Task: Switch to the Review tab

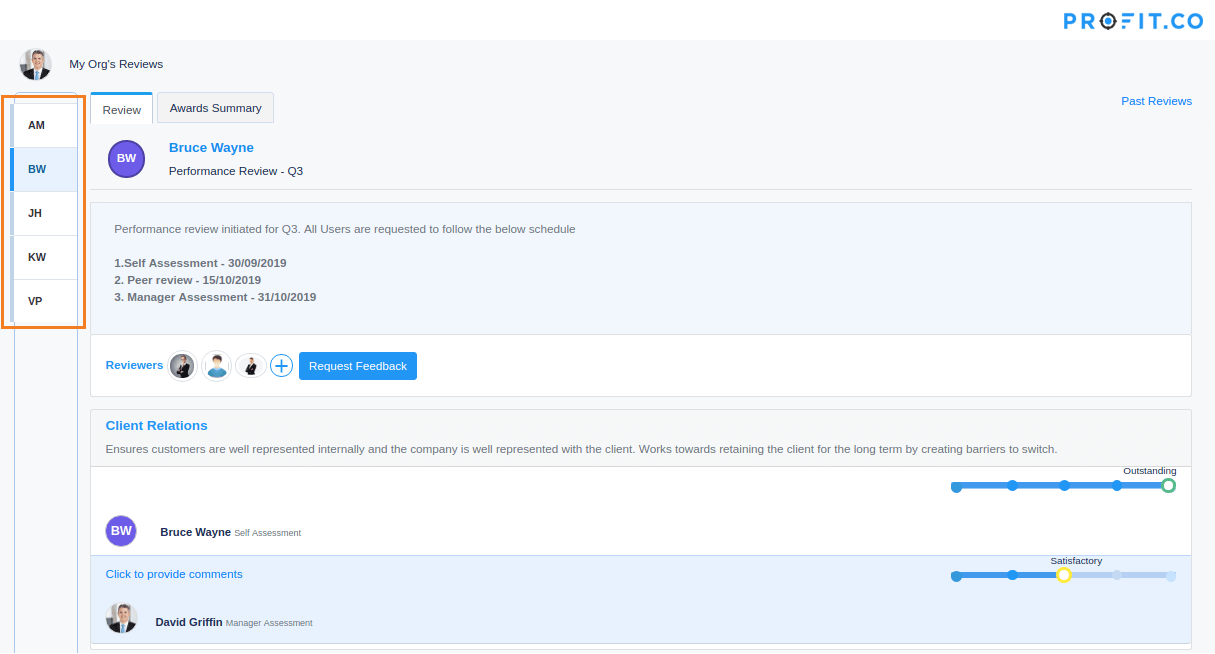Action: coord(122,110)
